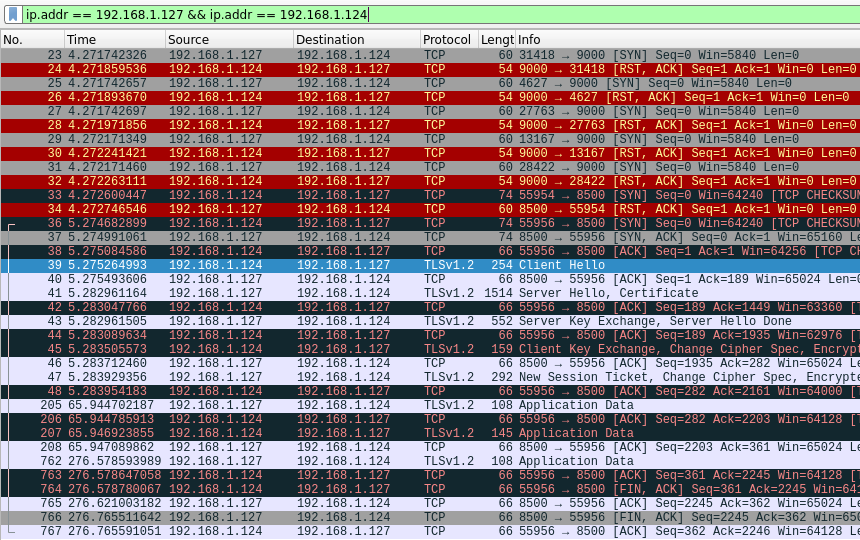Click the display filter bookmark icon
The height and width of the screenshot is (540, 860).
(x=12, y=14)
